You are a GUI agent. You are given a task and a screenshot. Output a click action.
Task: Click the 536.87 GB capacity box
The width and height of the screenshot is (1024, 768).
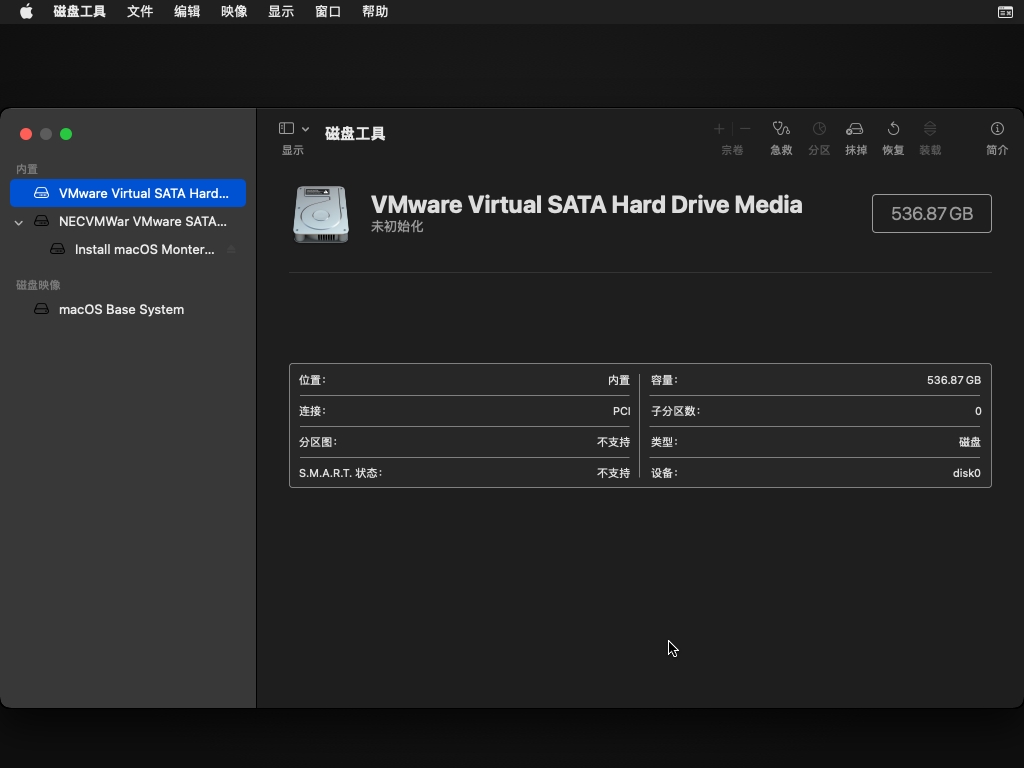931,213
